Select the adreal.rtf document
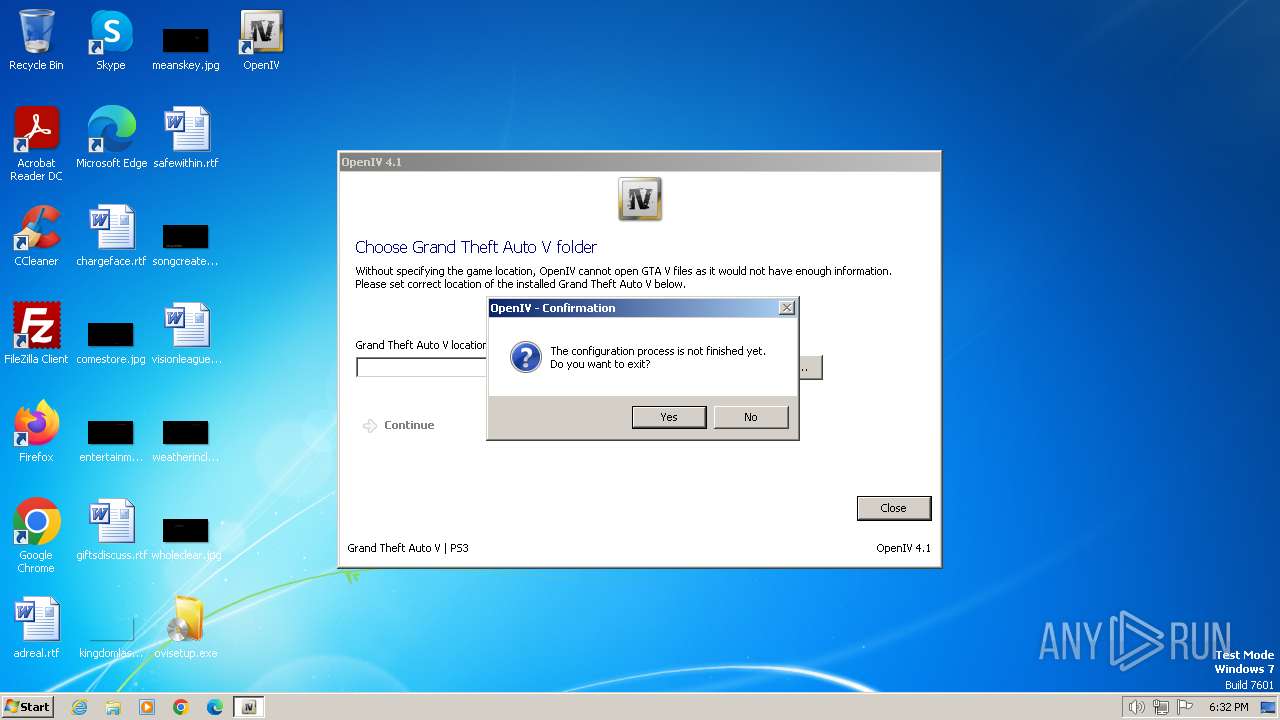 36,629
